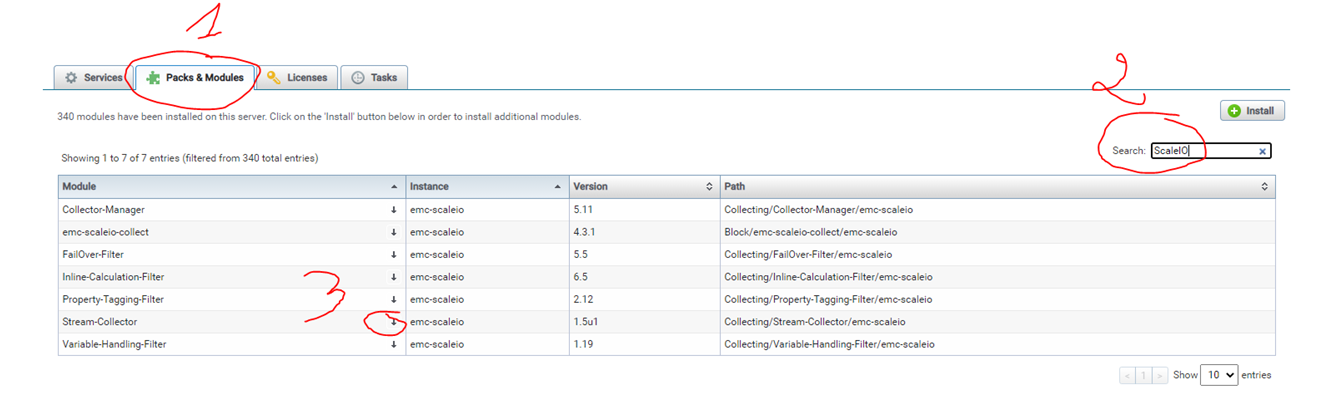
Task: Sort table by Version column header
Action: point(644,187)
